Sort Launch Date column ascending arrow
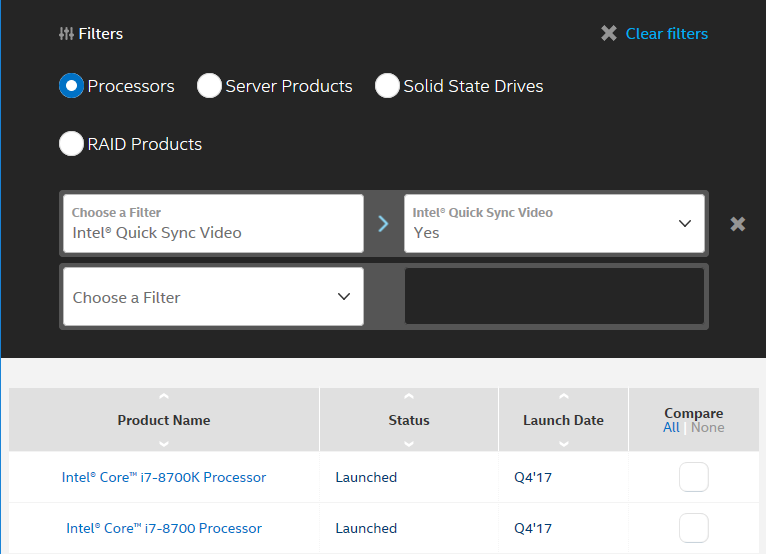Viewport: 766px width, 554px height. 563,398
